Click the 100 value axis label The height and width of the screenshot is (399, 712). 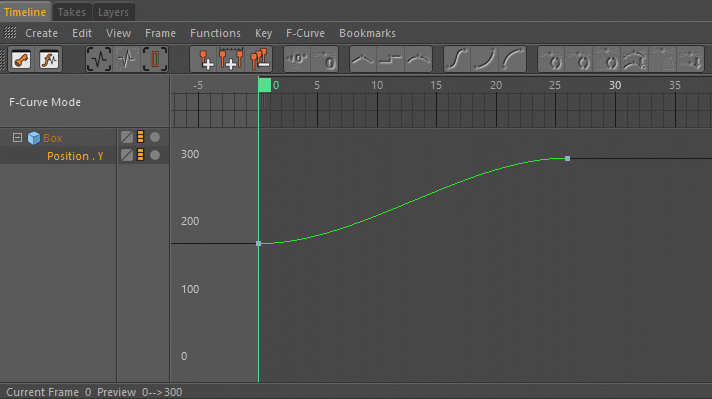point(190,289)
